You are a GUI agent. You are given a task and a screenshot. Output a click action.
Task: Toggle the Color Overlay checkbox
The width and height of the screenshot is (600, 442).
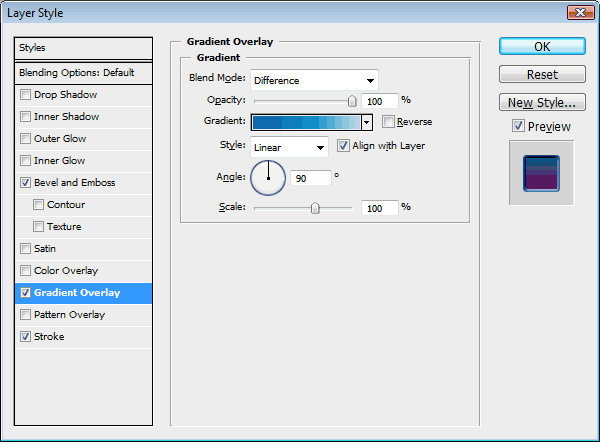coord(25,271)
